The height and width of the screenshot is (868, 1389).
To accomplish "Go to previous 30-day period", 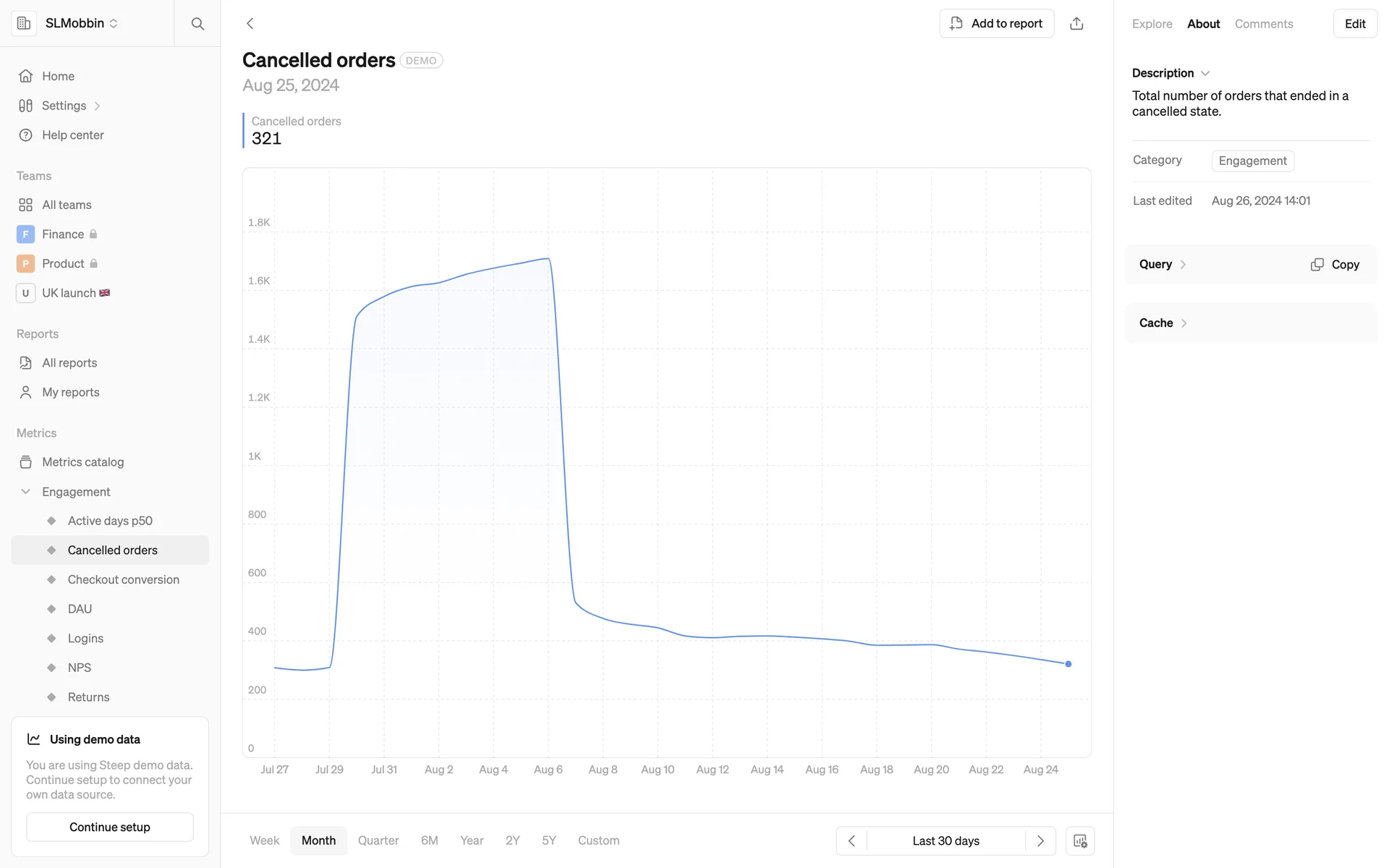I will [x=851, y=841].
